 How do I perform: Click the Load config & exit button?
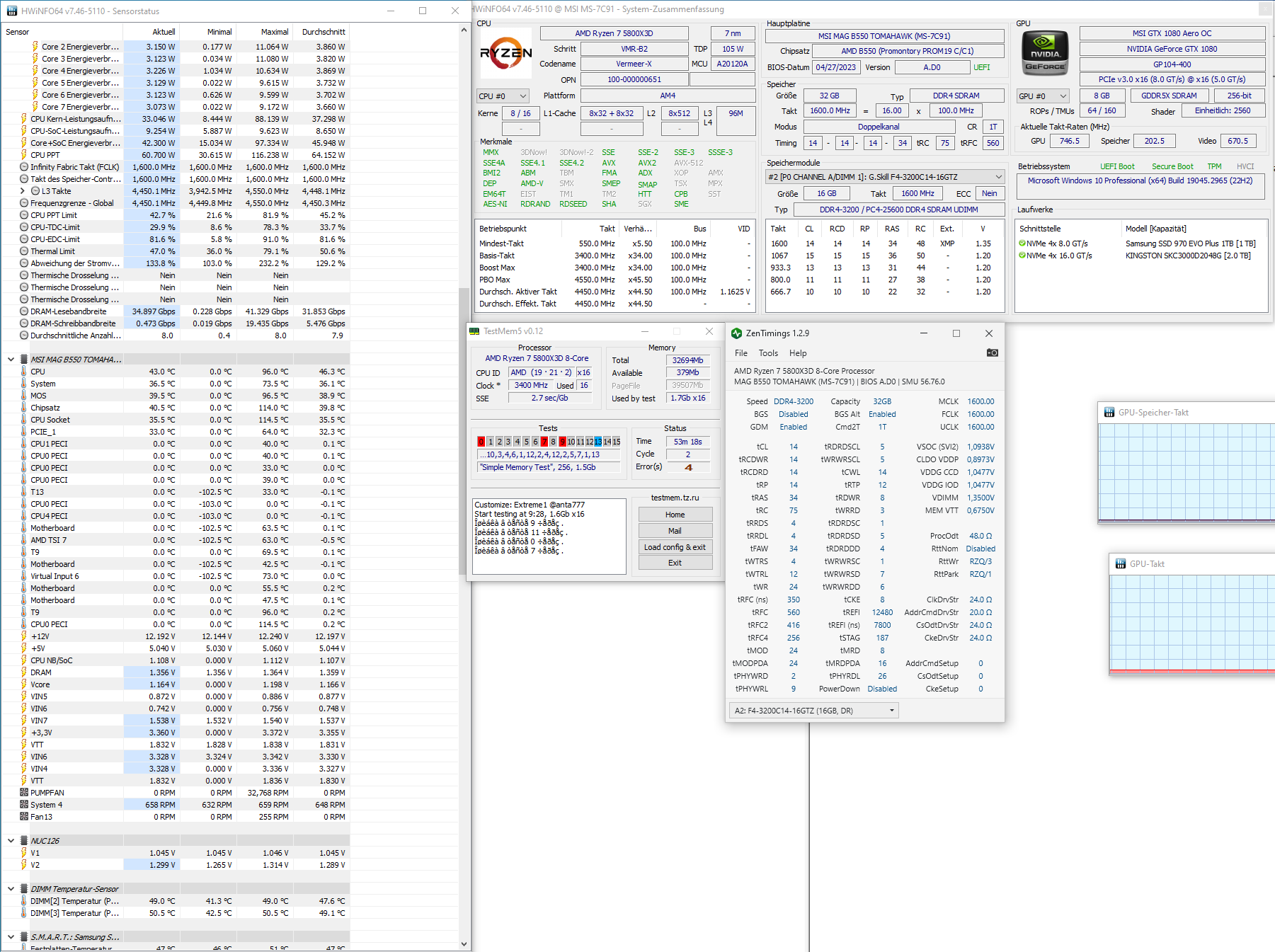point(675,546)
